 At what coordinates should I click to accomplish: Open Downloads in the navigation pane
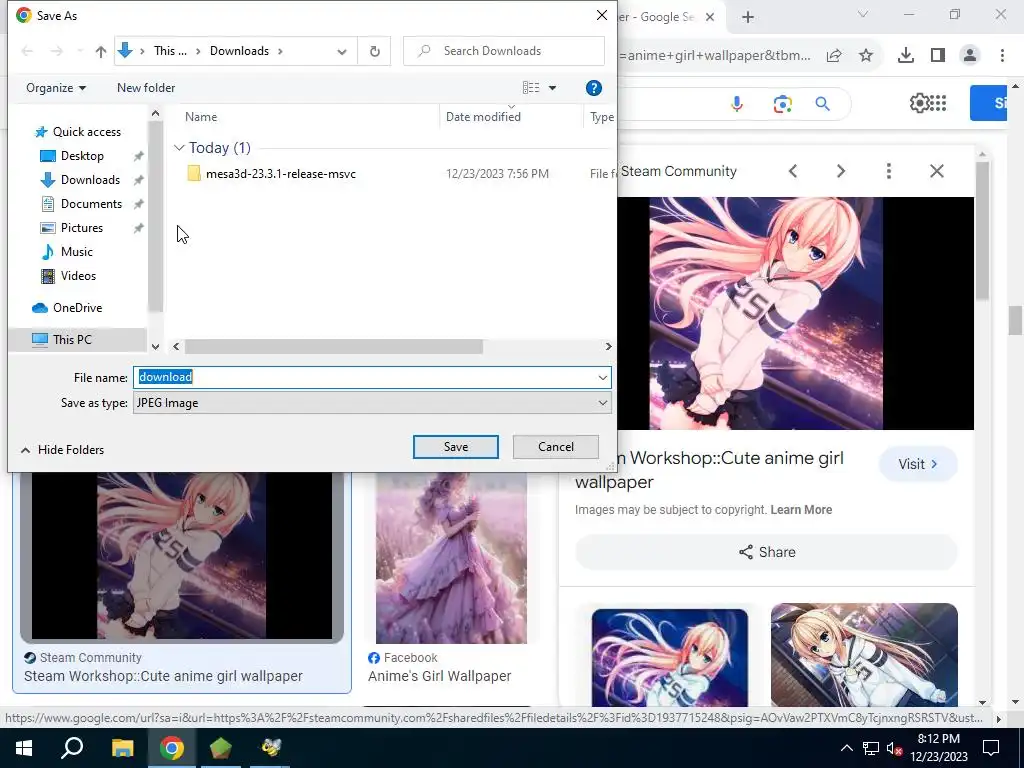click(x=90, y=180)
